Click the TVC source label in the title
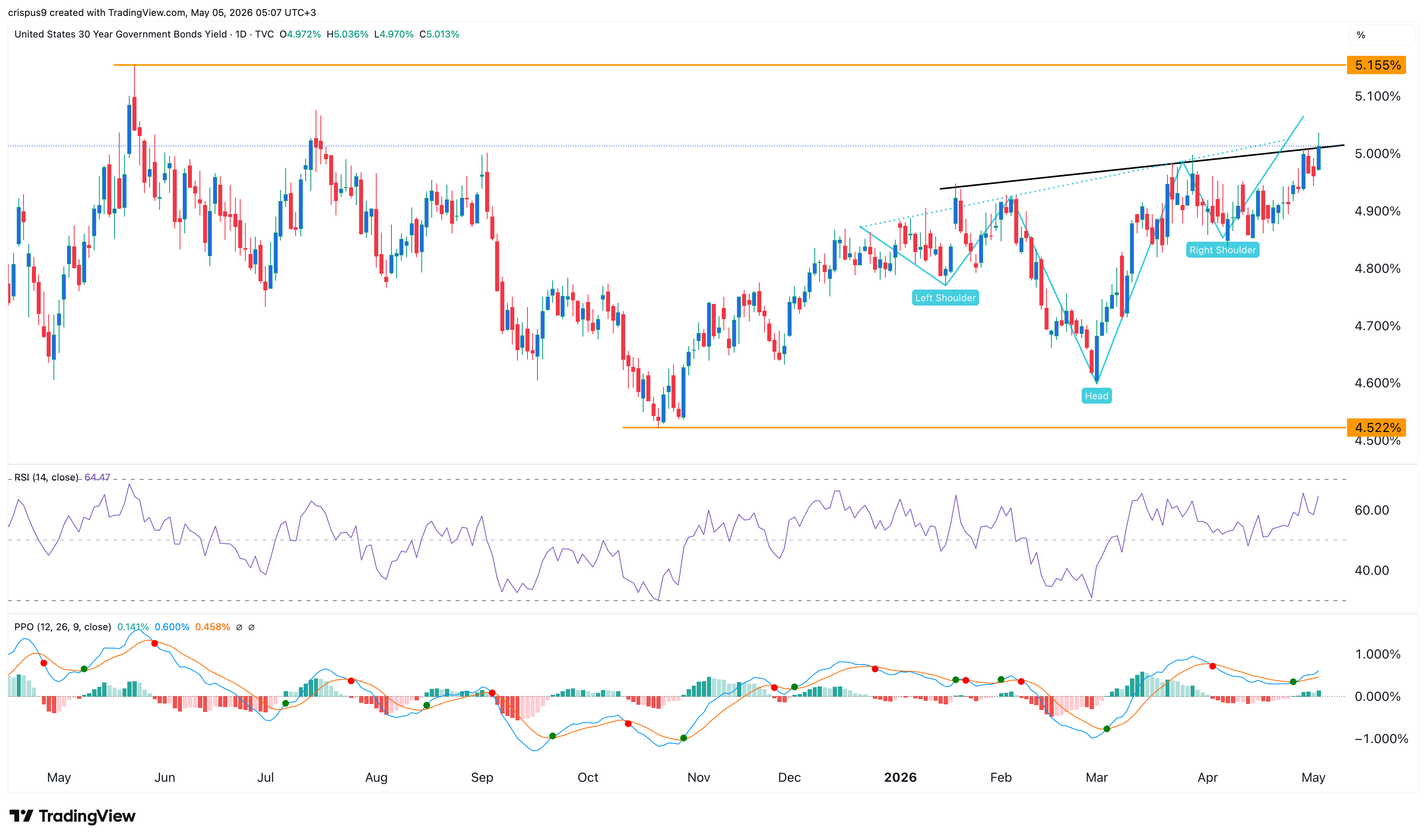 click(x=265, y=34)
